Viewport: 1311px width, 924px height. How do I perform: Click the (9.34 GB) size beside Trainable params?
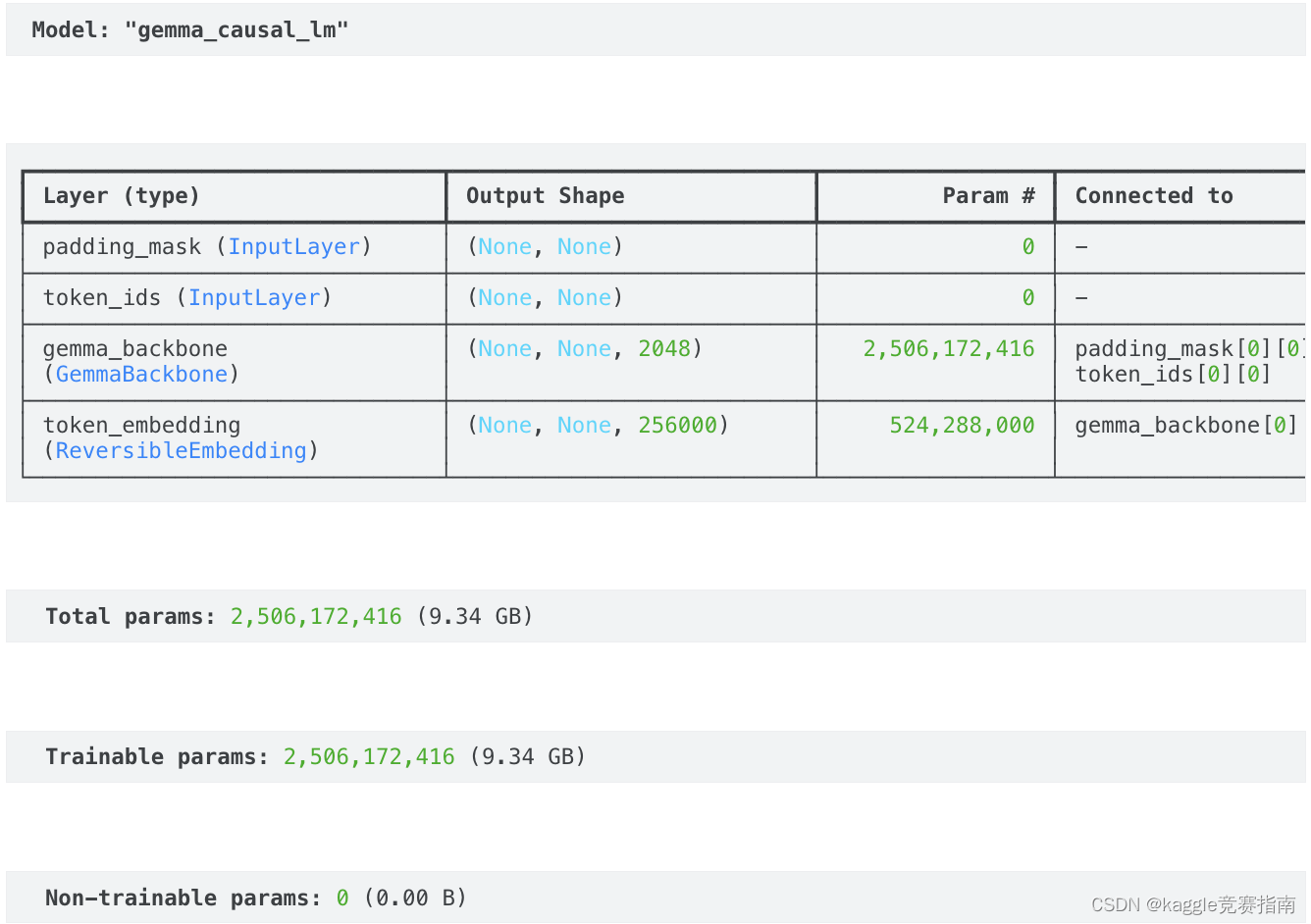pos(528,757)
